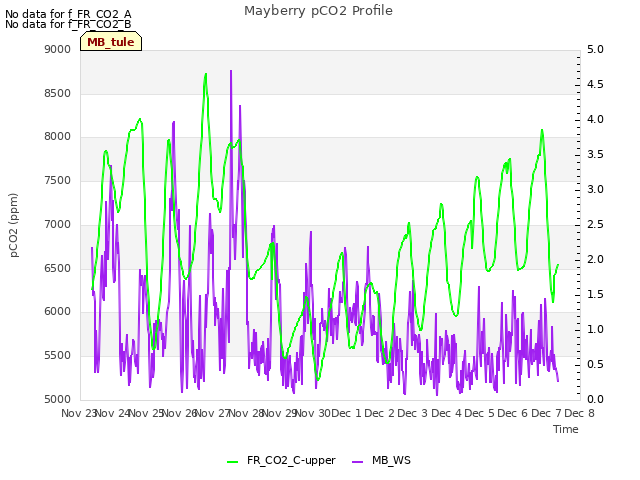Click the 5.0 right-axis tick label
640x480 pixels.
tap(595, 49)
